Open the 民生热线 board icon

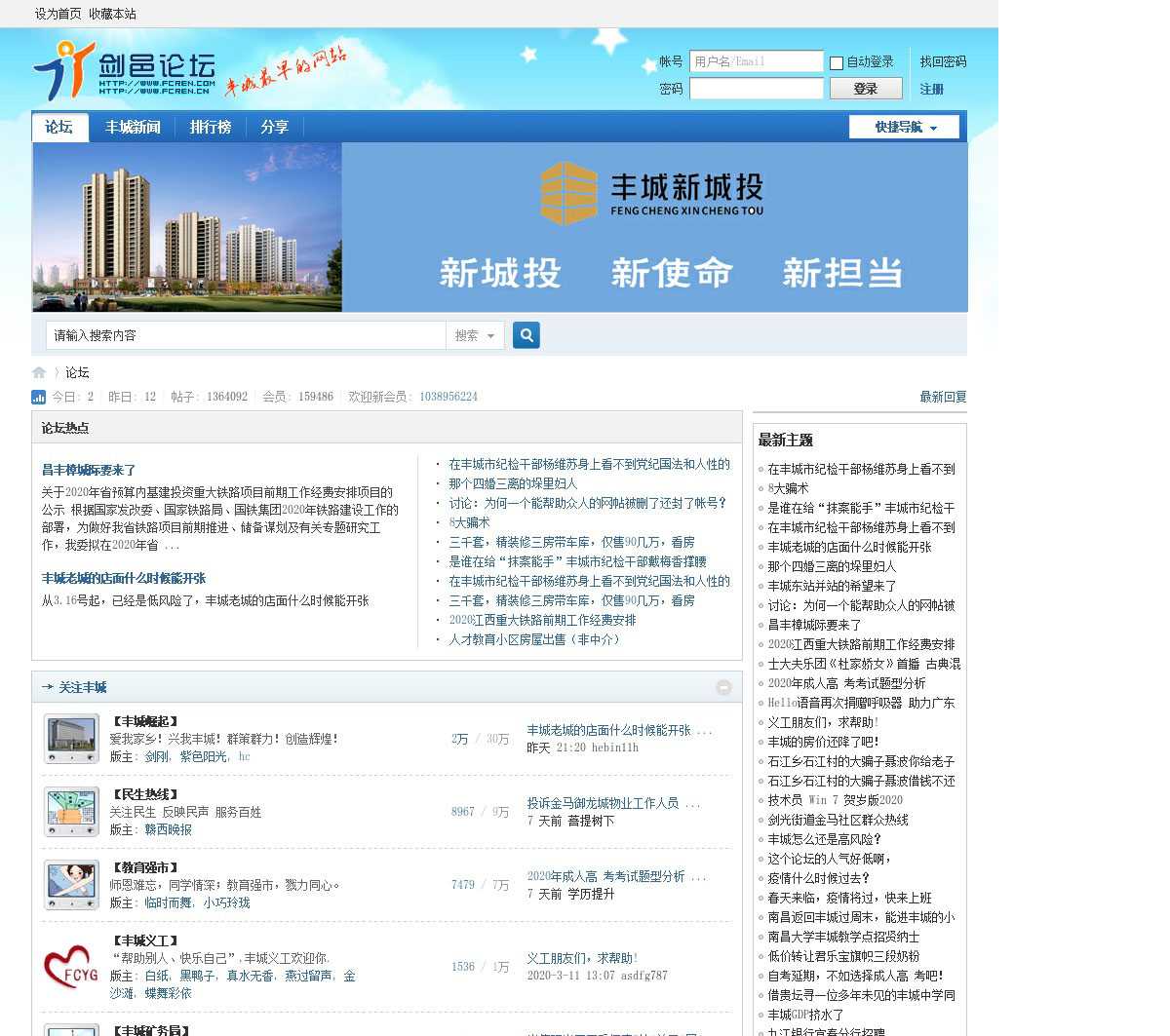coord(71,812)
